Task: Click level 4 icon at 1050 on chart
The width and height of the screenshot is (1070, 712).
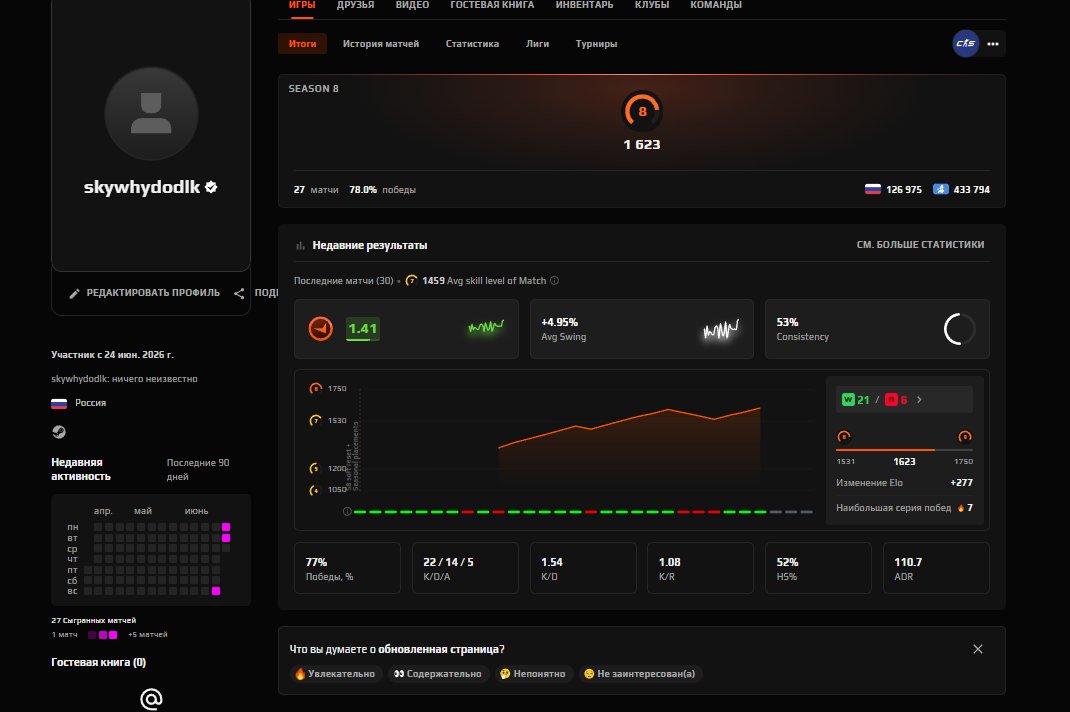Action: [314, 490]
